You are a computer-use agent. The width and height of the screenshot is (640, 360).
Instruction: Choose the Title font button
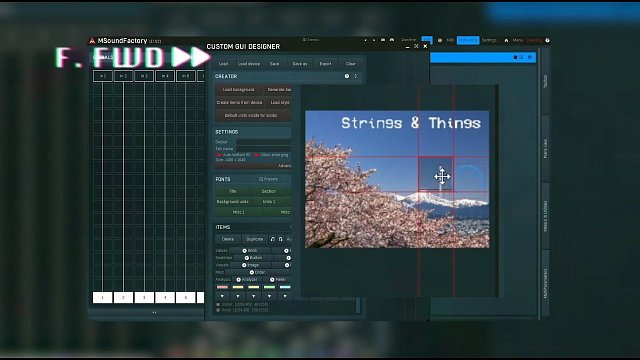[233, 191]
